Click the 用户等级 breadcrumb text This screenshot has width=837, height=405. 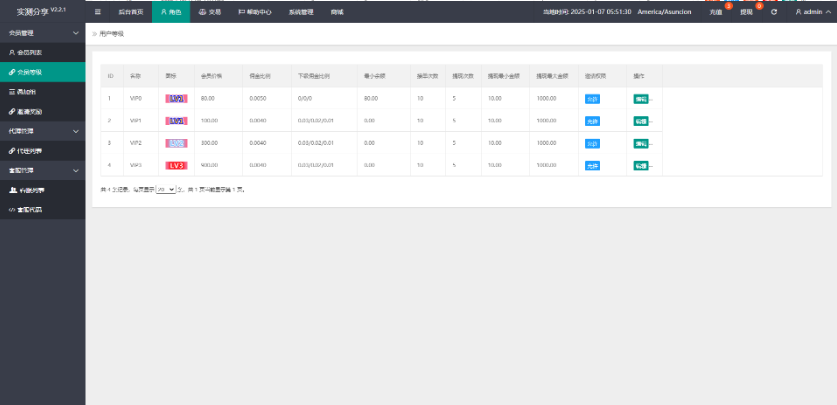pos(112,34)
